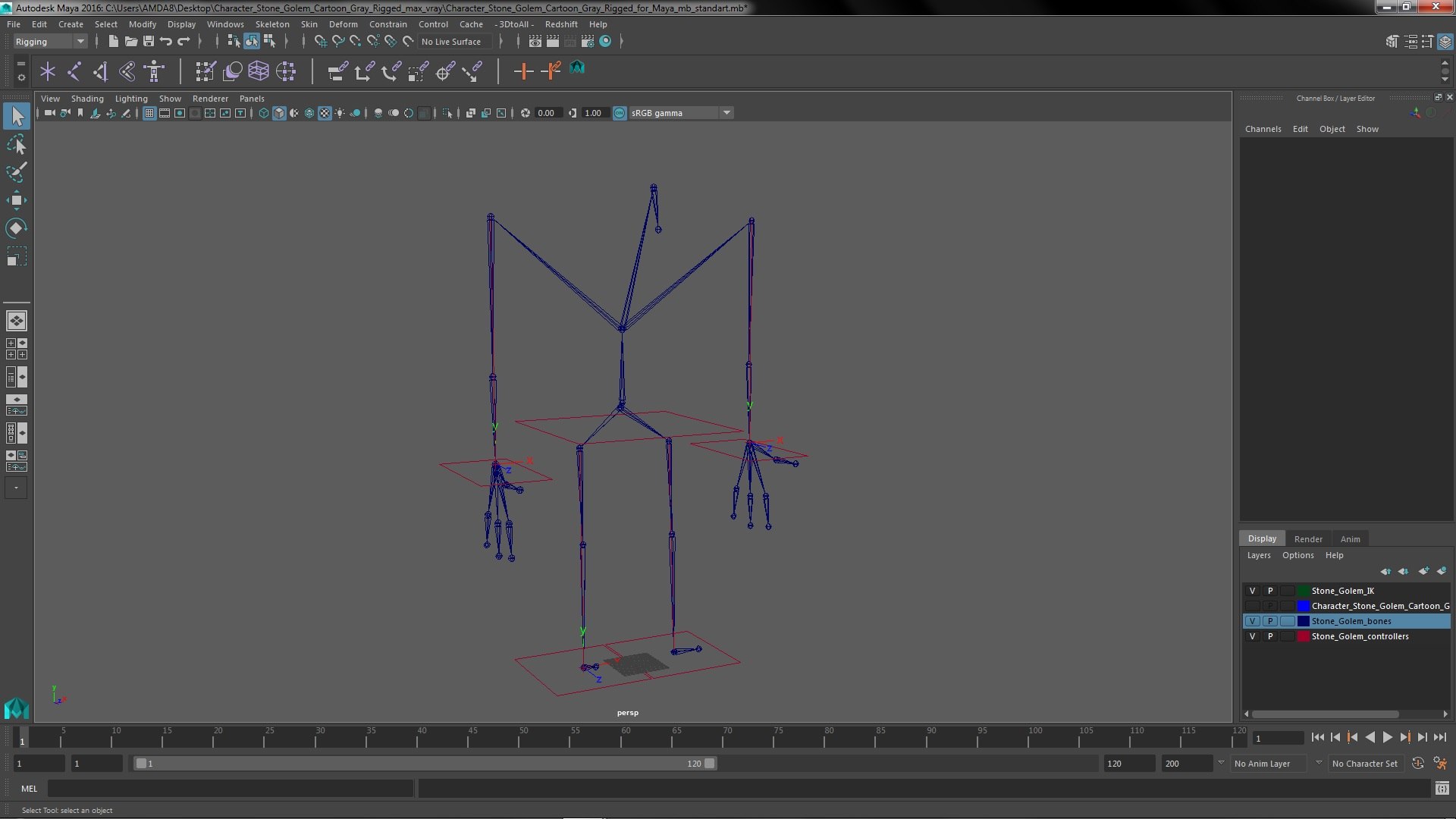This screenshot has width=1456, height=819.
Task: Click the go to start of playback button
Action: [x=1317, y=737]
